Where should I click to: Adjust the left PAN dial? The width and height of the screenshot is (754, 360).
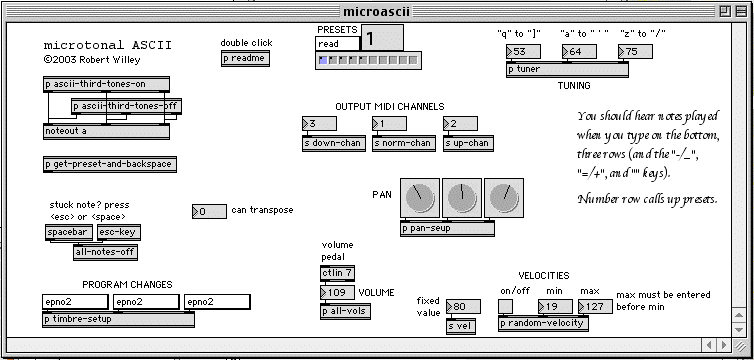coord(420,198)
